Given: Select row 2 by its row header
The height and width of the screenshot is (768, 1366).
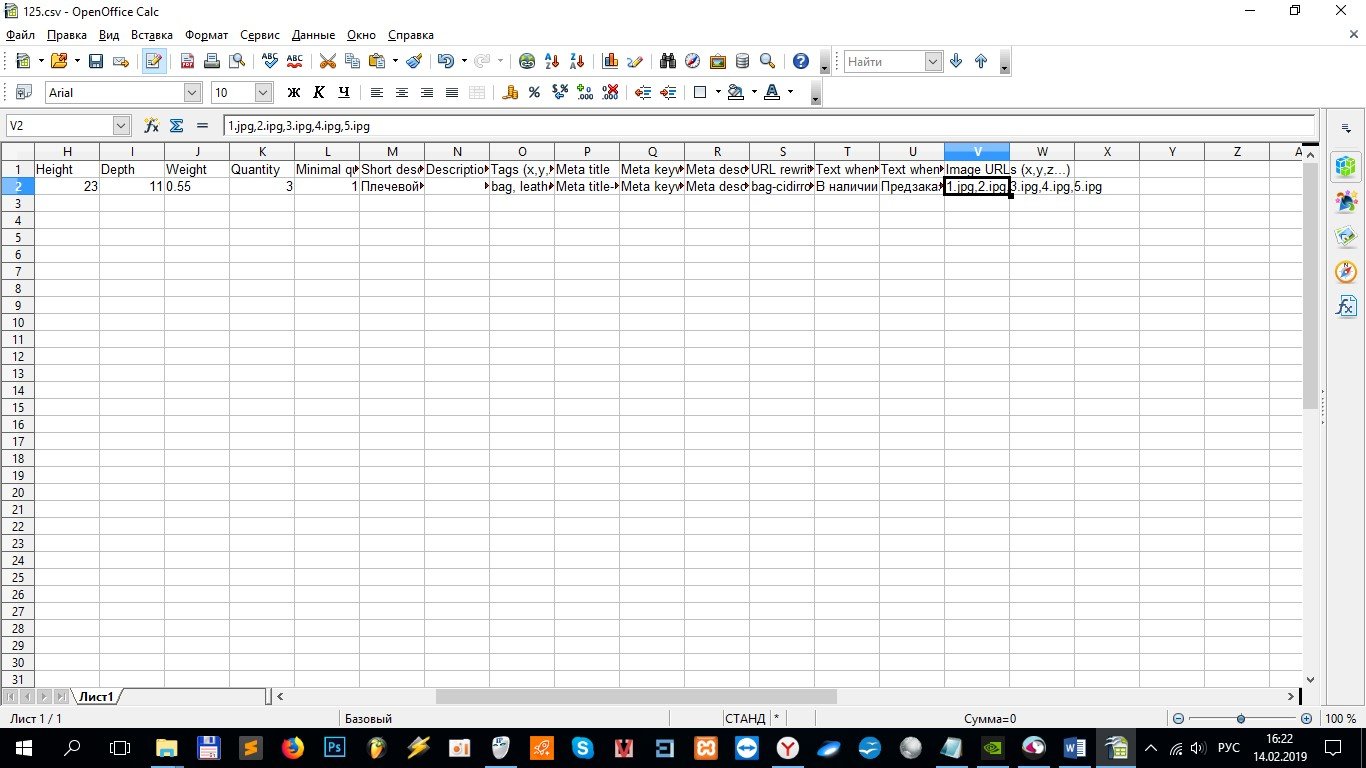Looking at the screenshot, I should (x=17, y=186).
